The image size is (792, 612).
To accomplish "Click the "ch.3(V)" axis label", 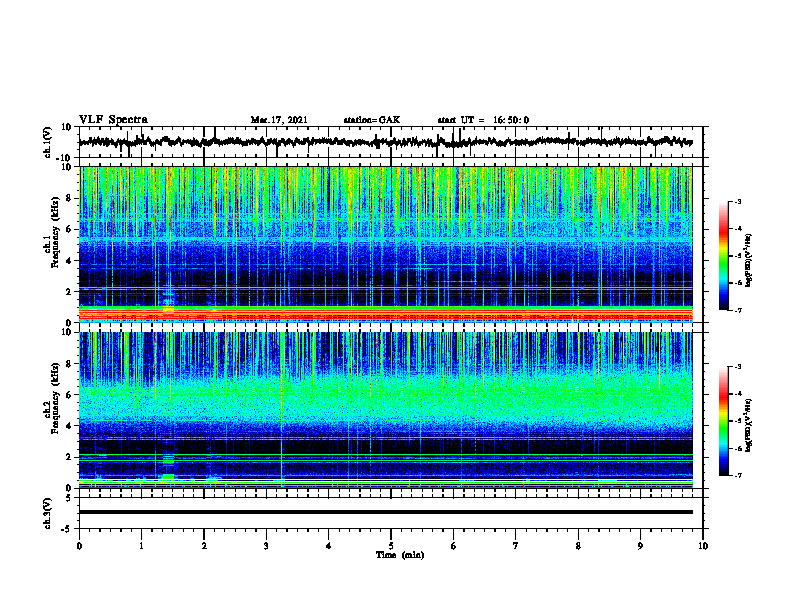I will (48, 513).
